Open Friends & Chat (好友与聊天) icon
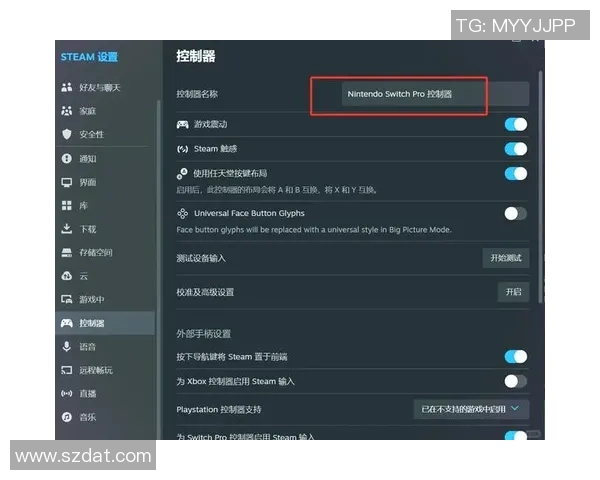This screenshot has width=600, height=480. (67, 87)
